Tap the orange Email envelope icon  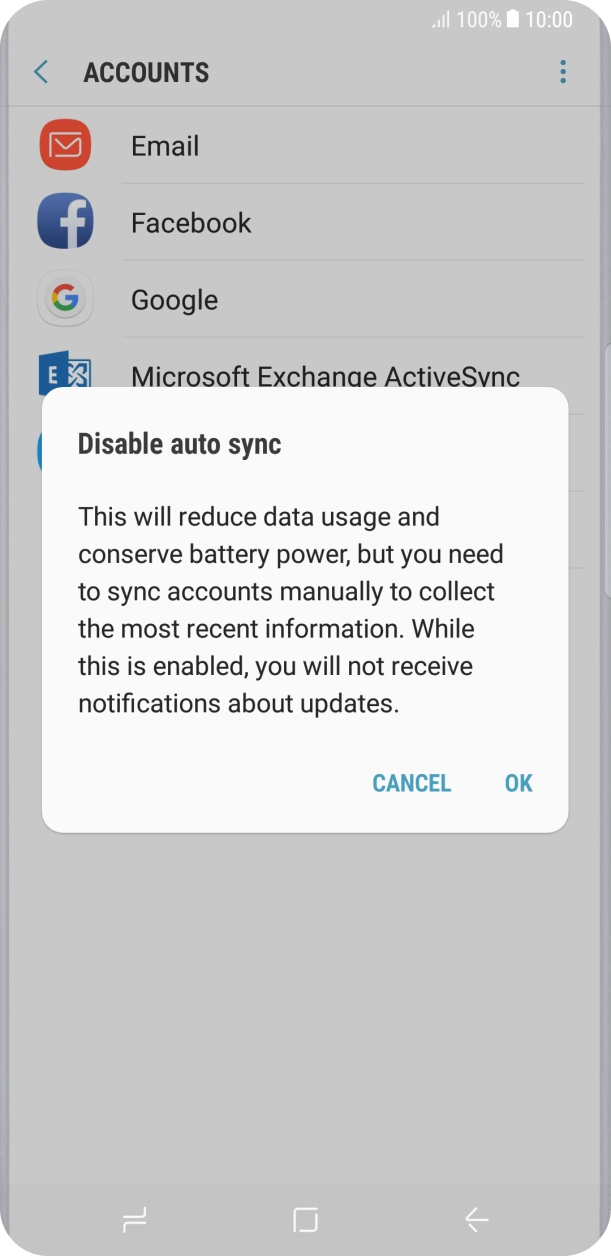click(x=65, y=146)
